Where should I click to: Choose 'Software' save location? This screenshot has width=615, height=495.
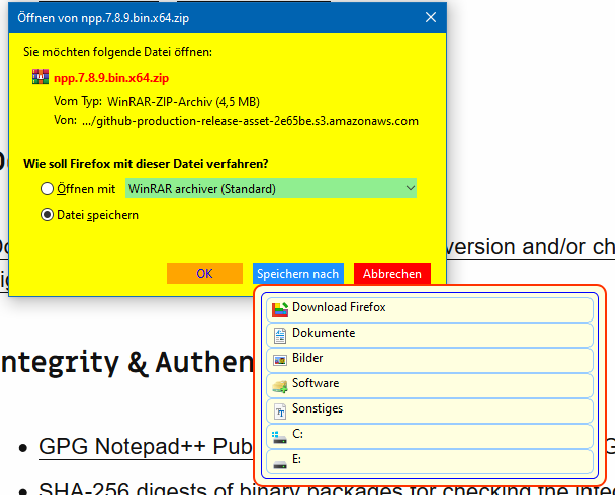pyautogui.click(x=430, y=386)
